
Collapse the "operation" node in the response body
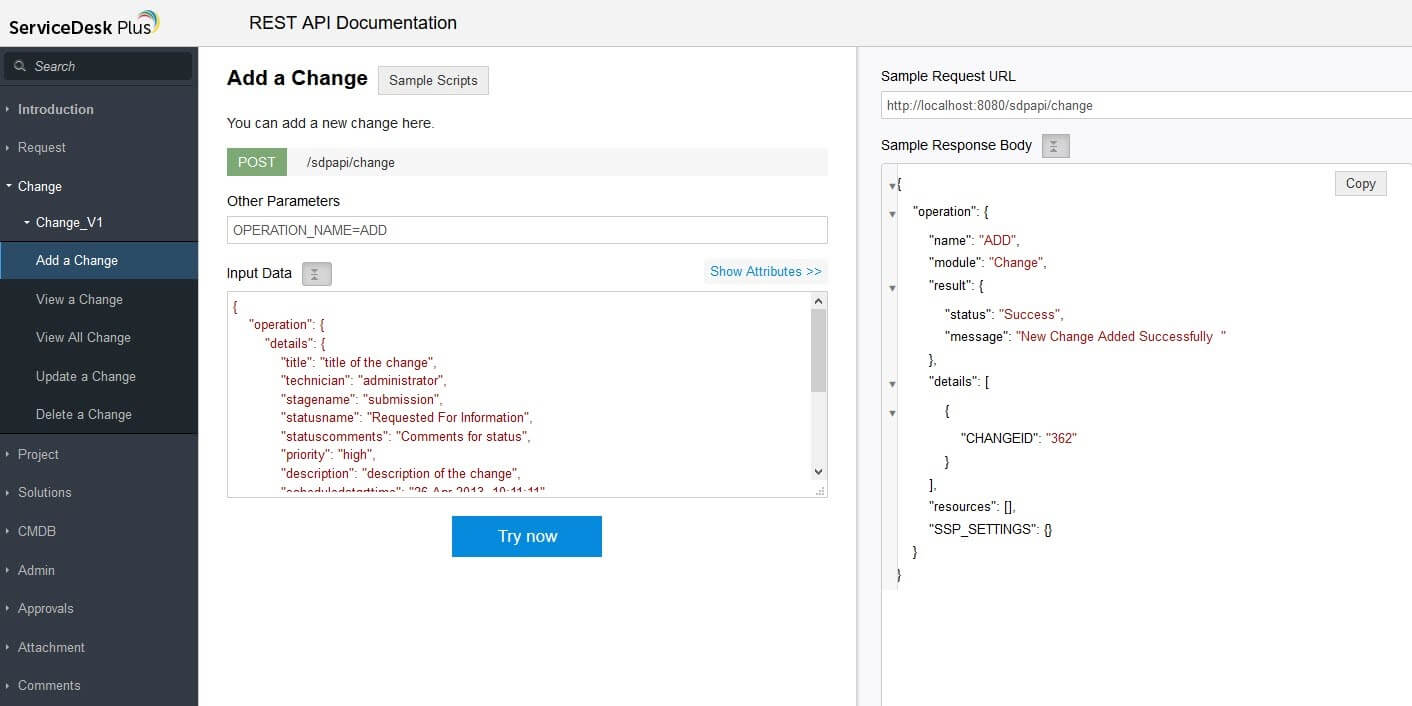[x=893, y=213]
